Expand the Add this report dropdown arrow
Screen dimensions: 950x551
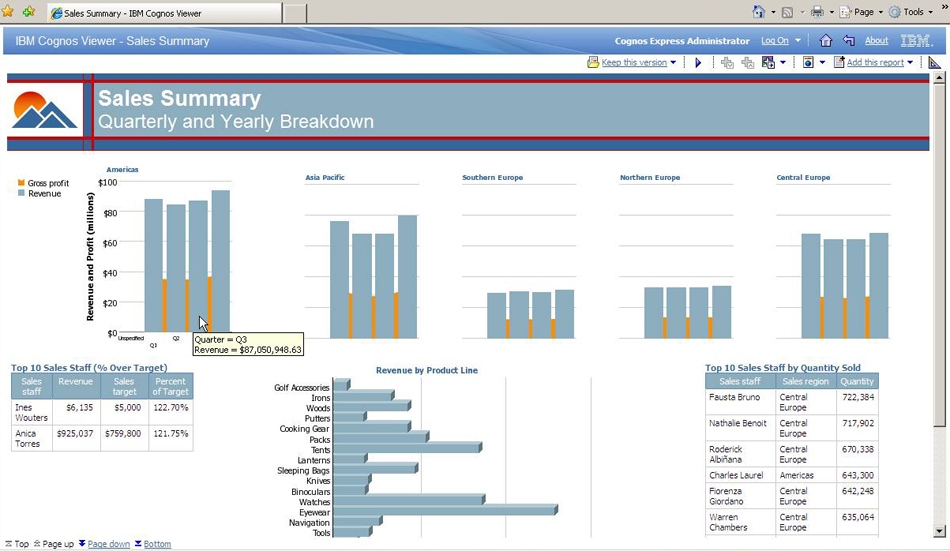910,62
